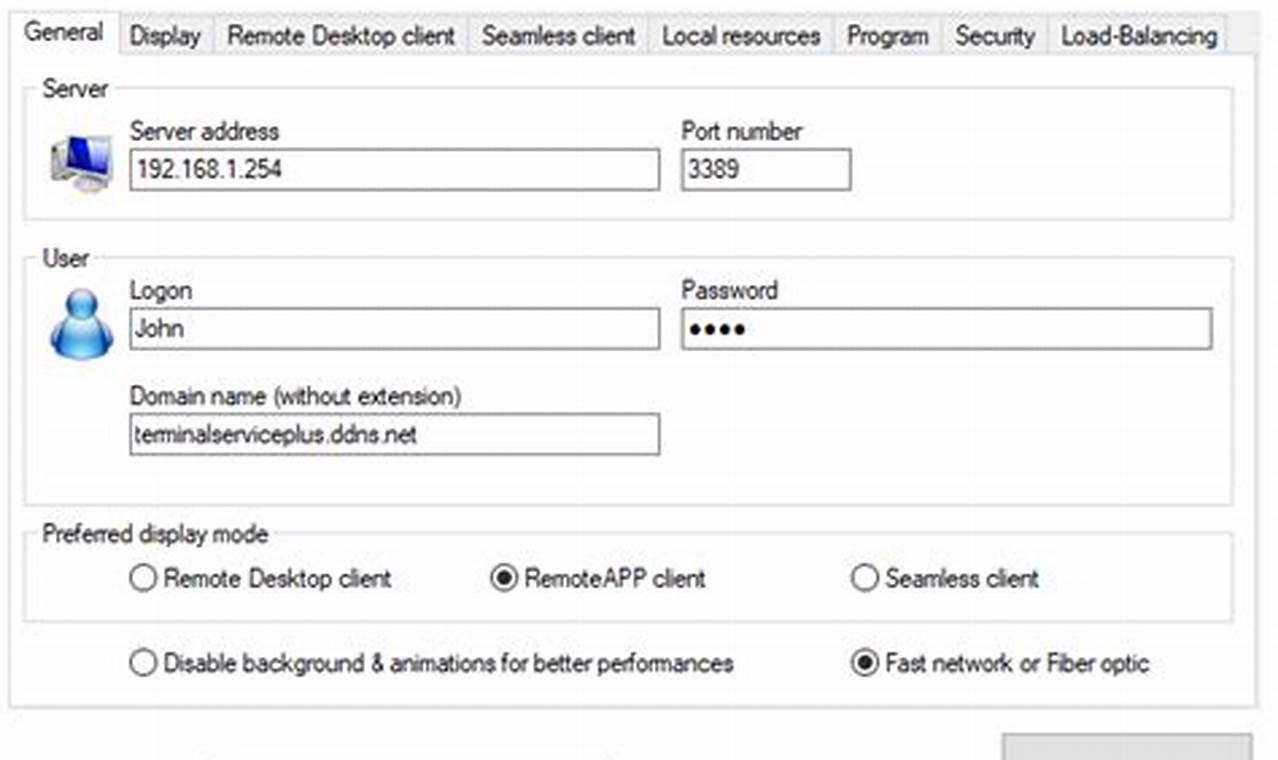This screenshot has width=1278, height=760.
Task: Click the Port number field showing 3389
Action: point(765,170)
